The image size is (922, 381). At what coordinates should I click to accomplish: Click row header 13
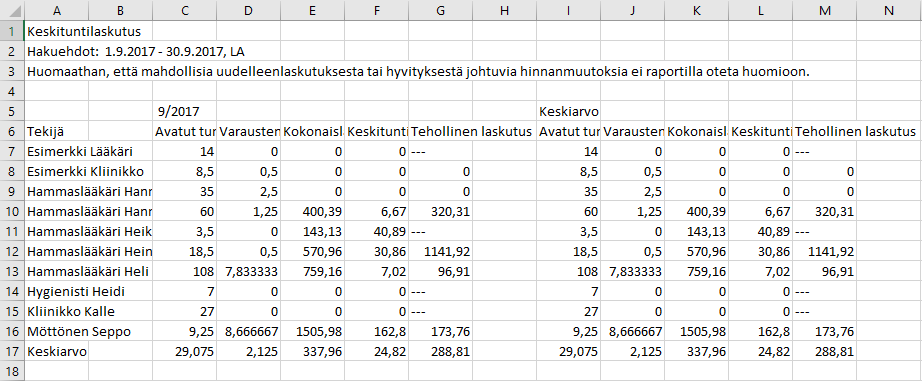[12, 272]
